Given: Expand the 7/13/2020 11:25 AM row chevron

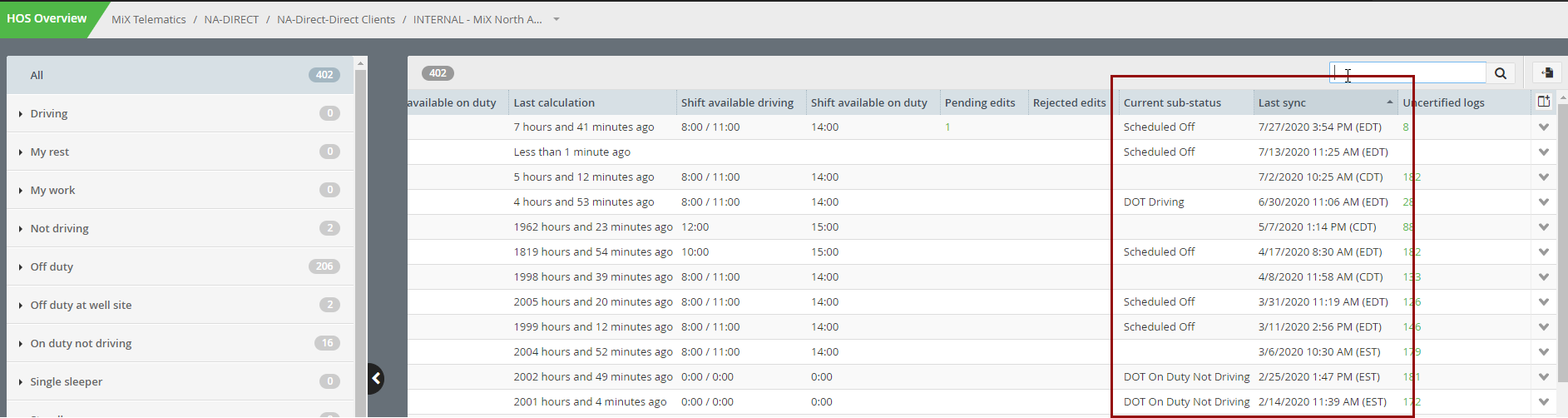Looking at the screenshot, I should coord(1544,152).
